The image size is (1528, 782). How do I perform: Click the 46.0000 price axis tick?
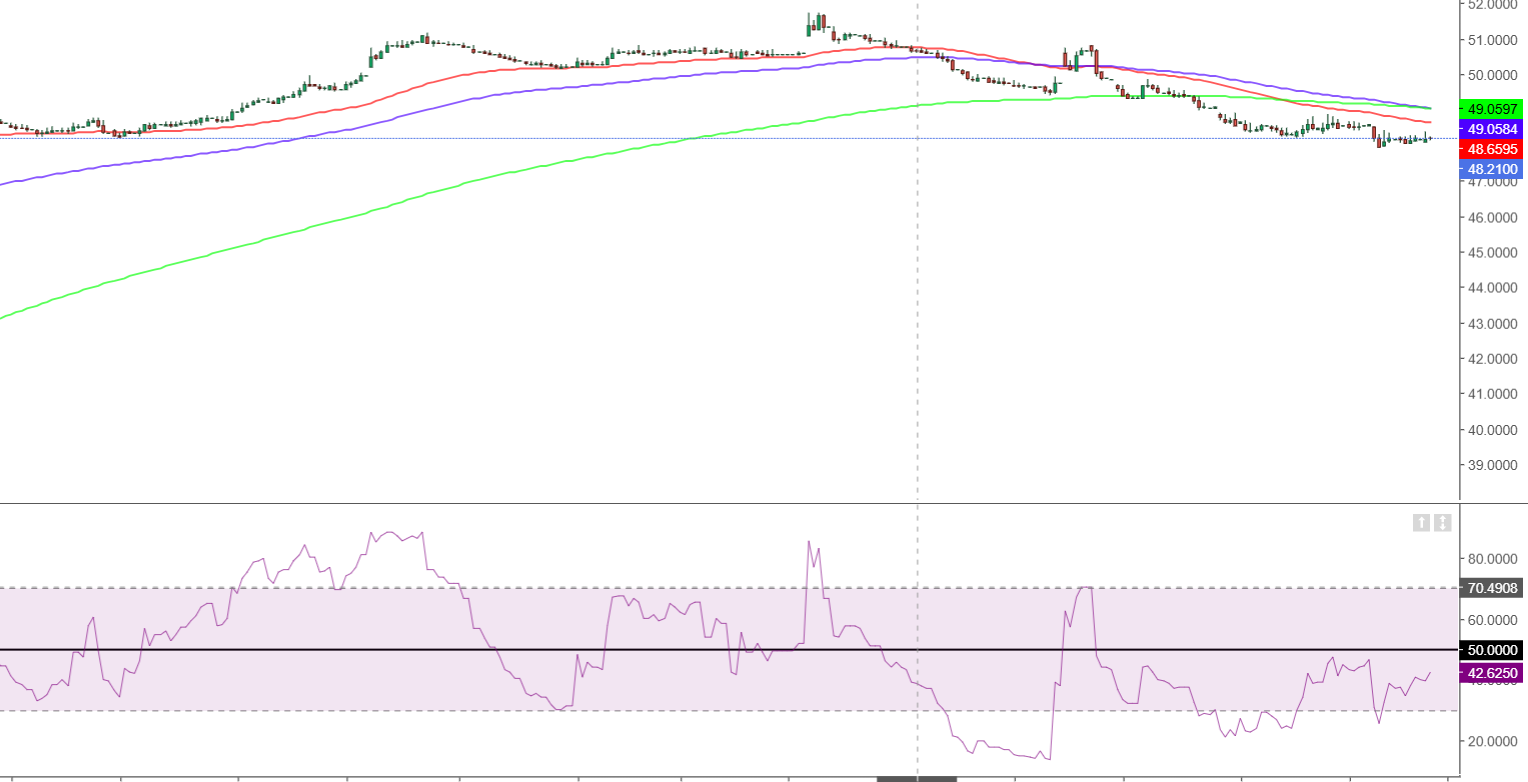(x=1490, y=217)
